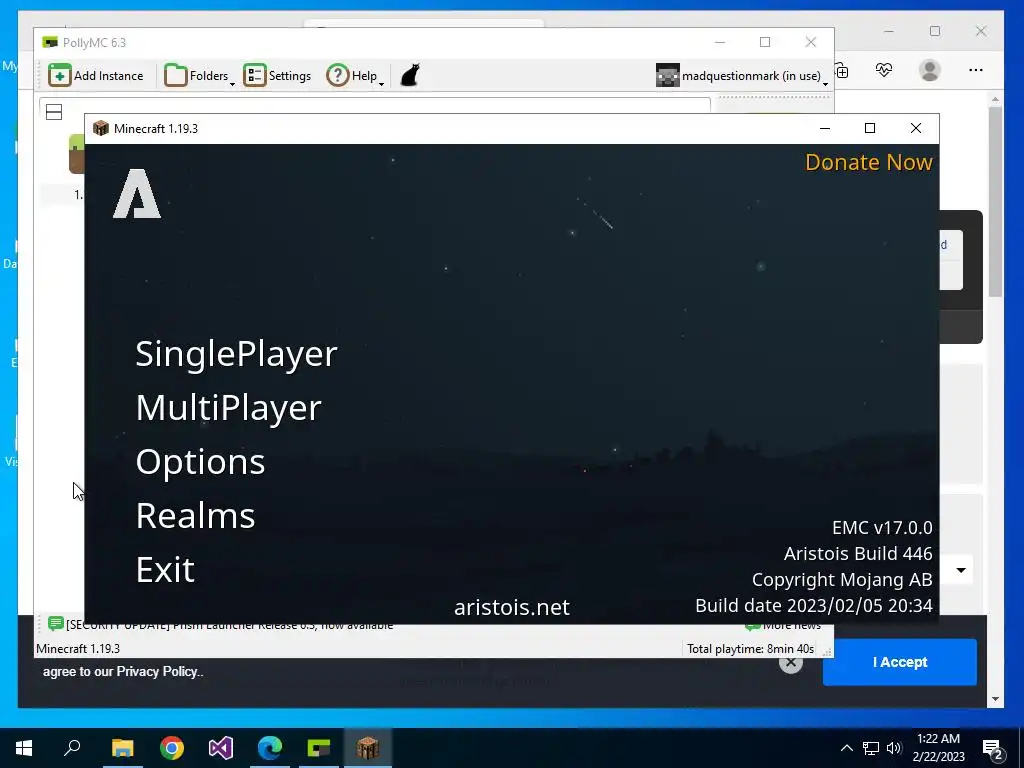1024x768 pixels.
Task: Dismiss the privacy banner with X
Action: [x=790, y=664]
